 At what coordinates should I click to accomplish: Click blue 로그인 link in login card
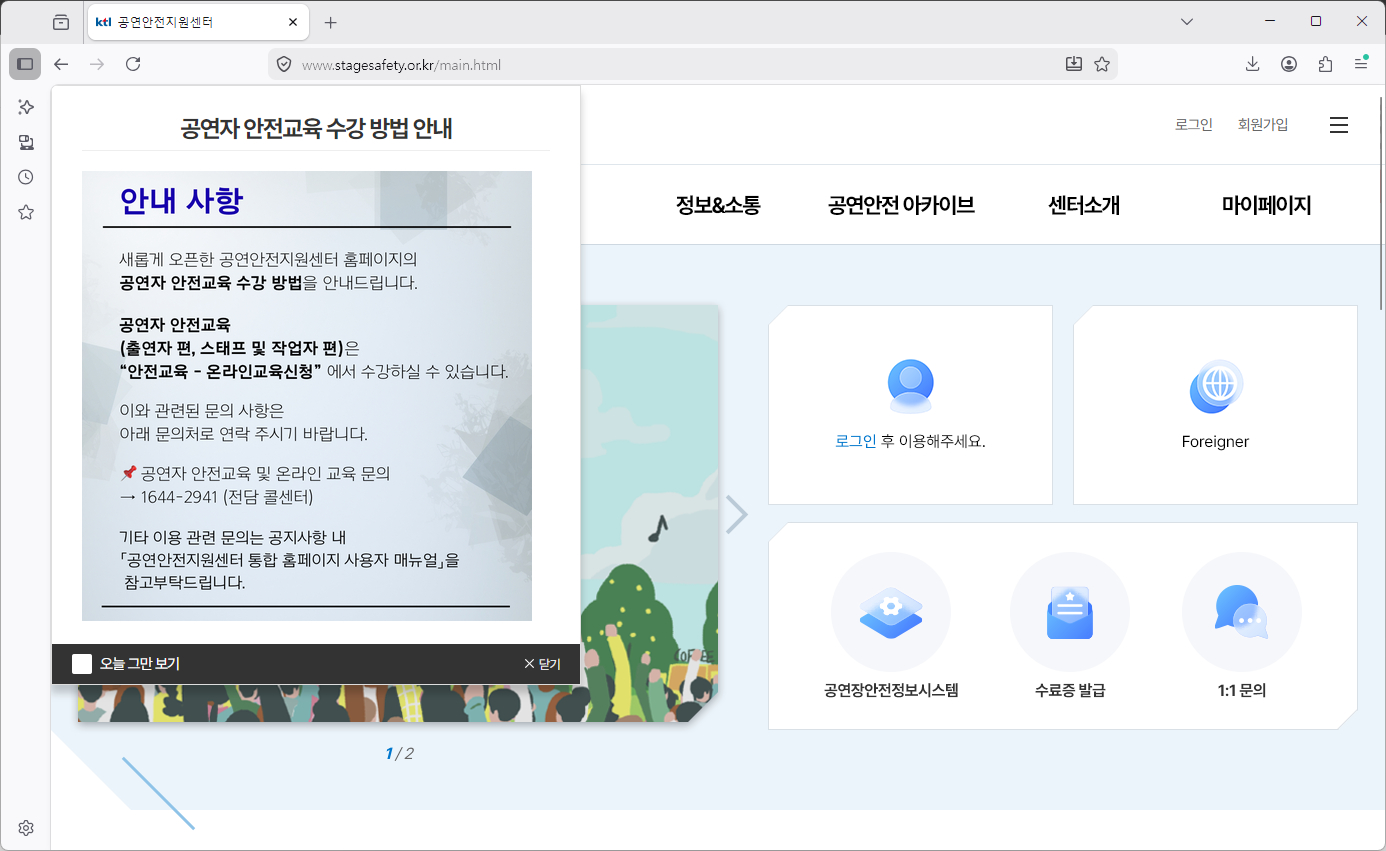tap(856, 441)
